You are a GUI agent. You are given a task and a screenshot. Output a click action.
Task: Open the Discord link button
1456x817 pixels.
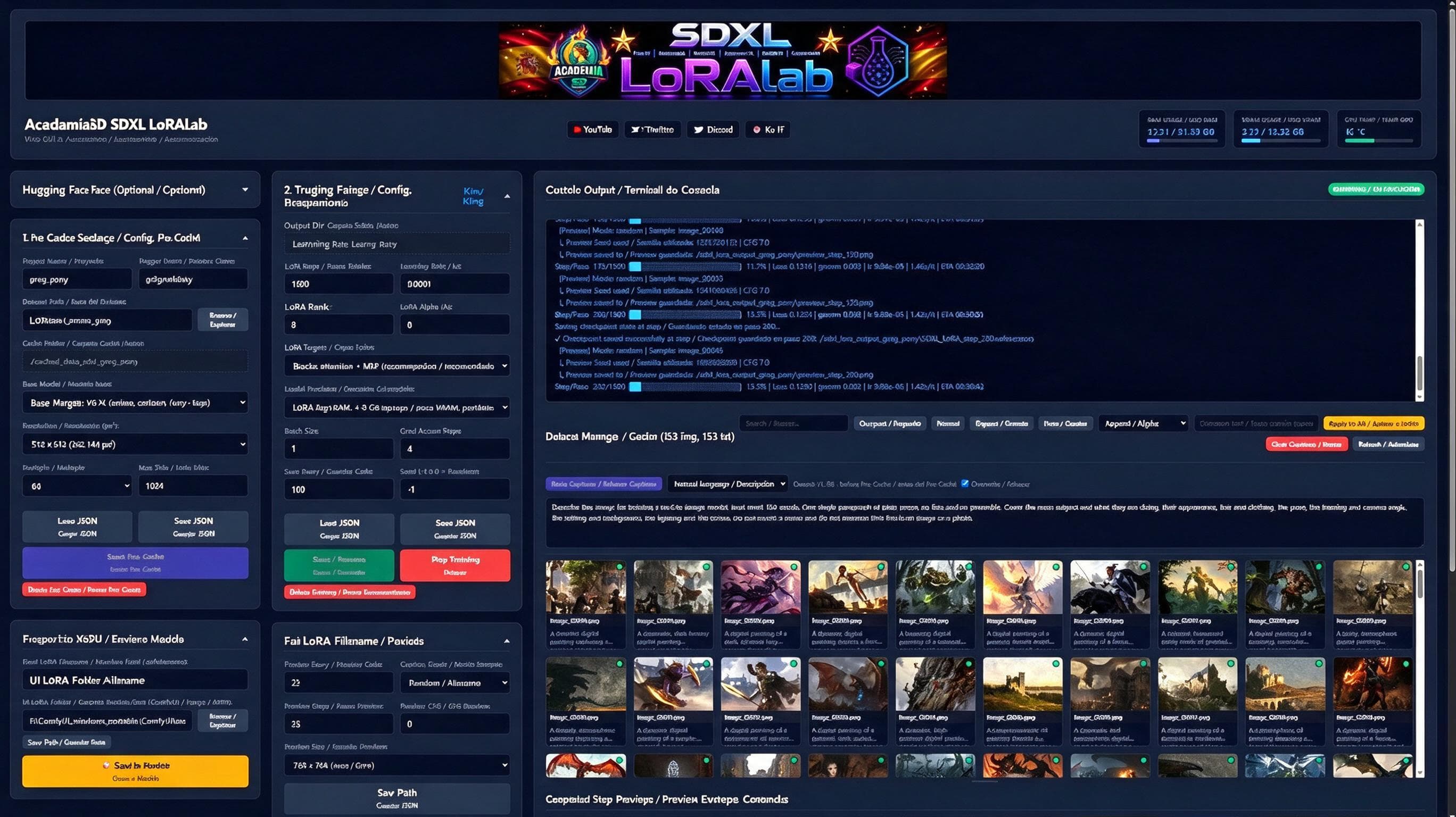click(x=713, y=129)
